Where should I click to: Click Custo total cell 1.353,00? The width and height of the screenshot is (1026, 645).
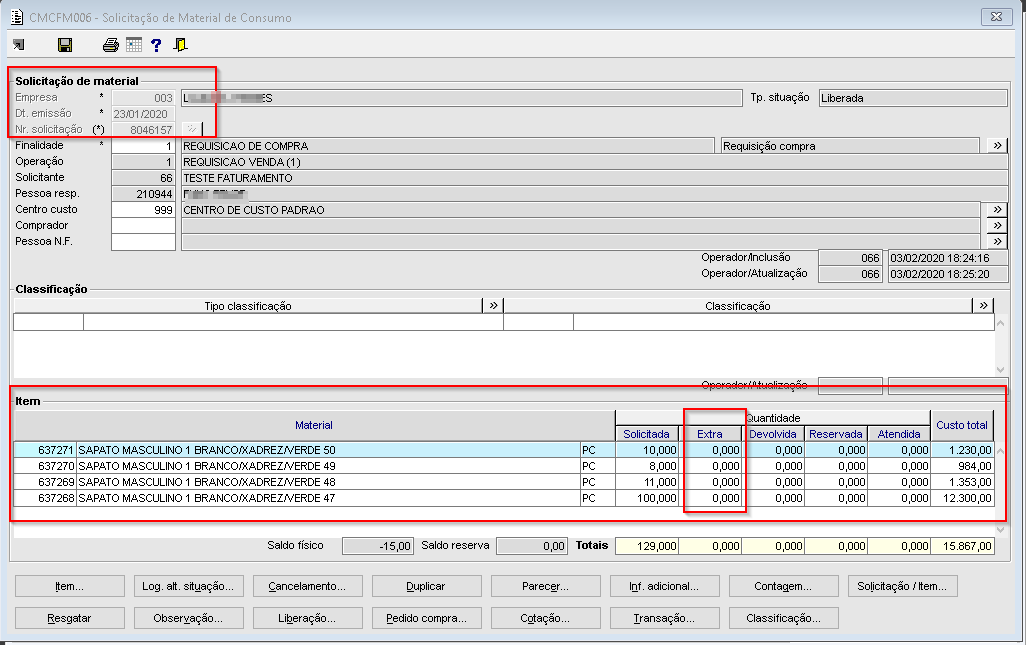tap(962, 482)
